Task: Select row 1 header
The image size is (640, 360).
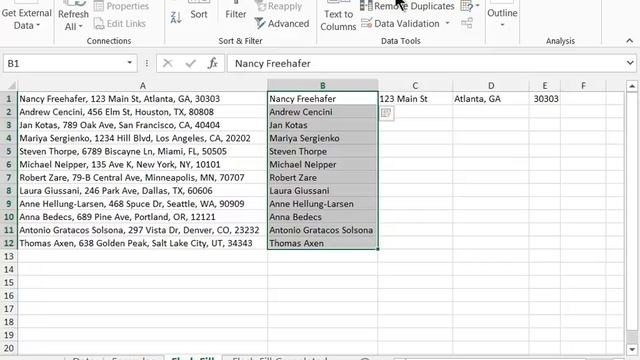Action: coord(9,99)
